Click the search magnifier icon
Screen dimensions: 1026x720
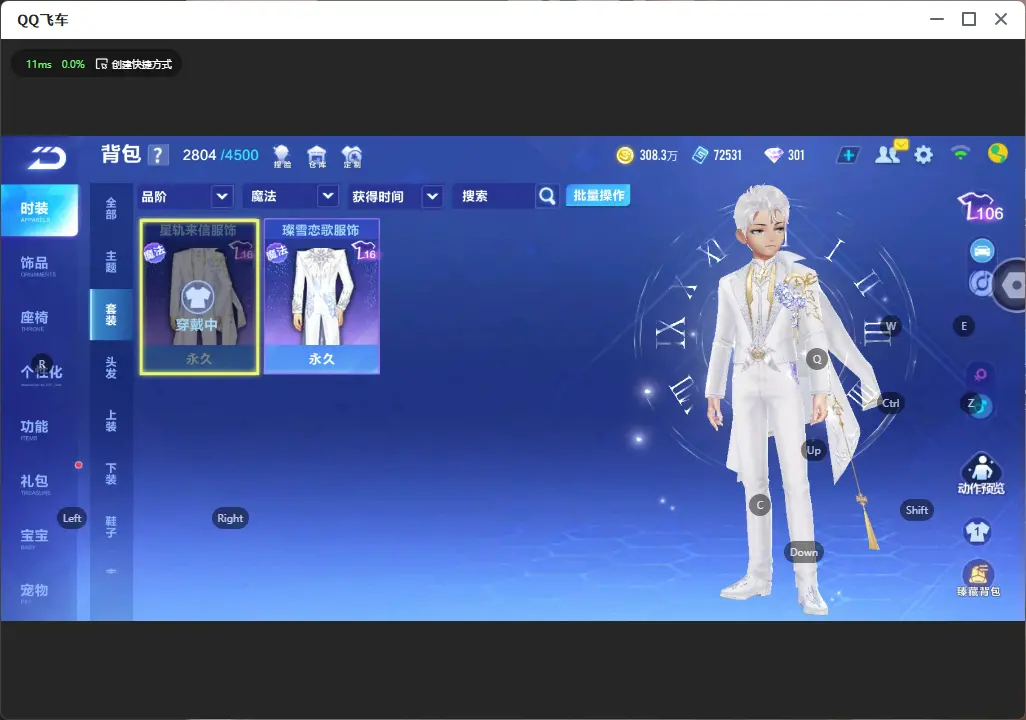tap(547, 196)
